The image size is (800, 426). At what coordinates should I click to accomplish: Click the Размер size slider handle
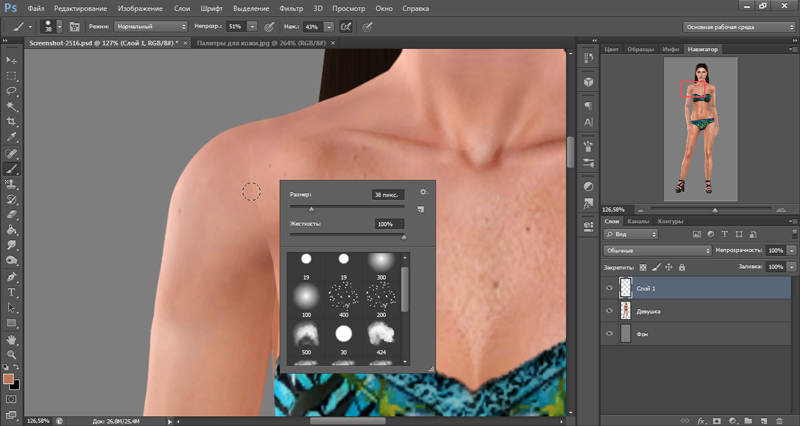[x=311, y=209]
